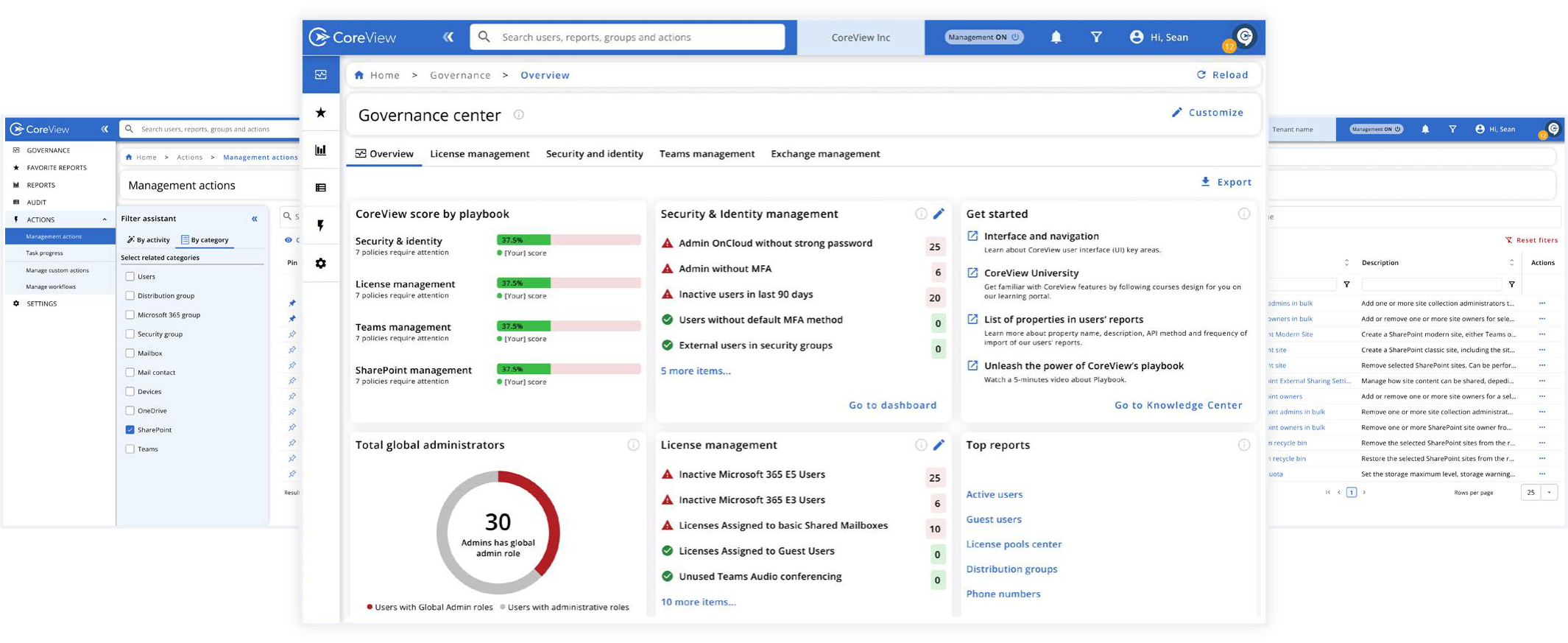Screen dimensions: 1568x643
Task: Check the Microsoft 365 group checkbox
Action: click(130, 315)
